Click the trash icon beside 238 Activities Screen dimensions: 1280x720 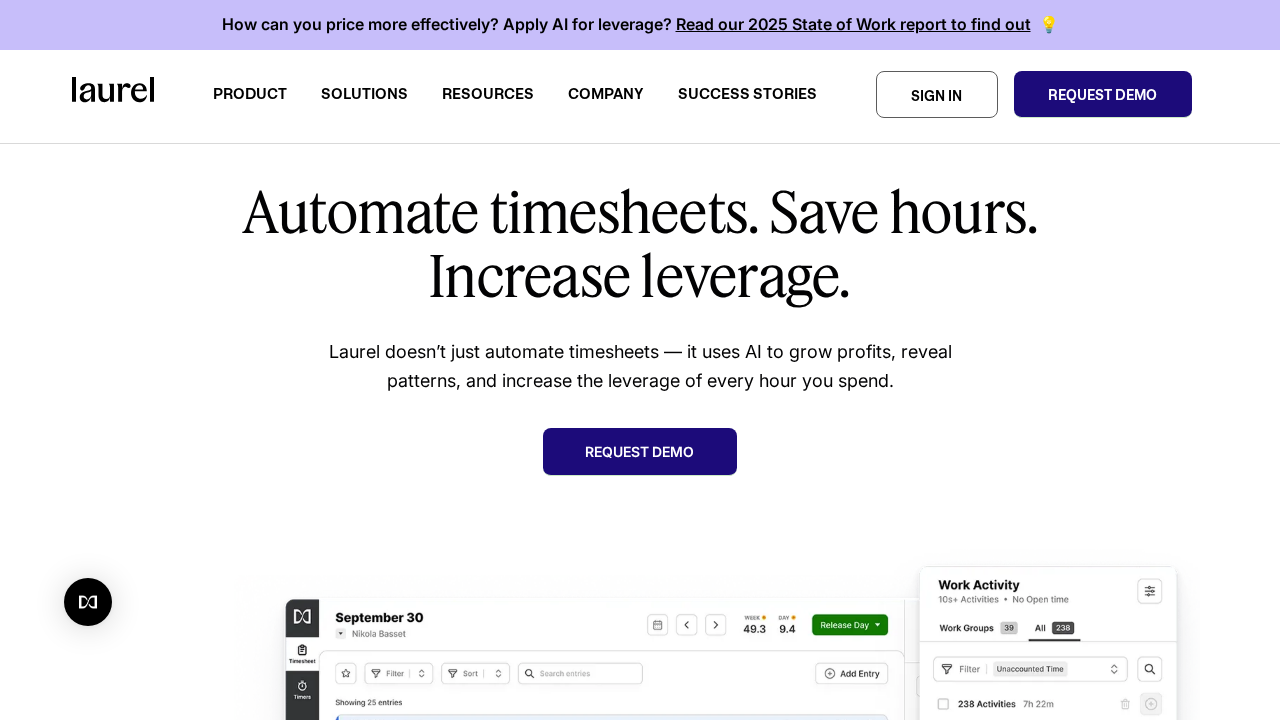coord(1125,704)
